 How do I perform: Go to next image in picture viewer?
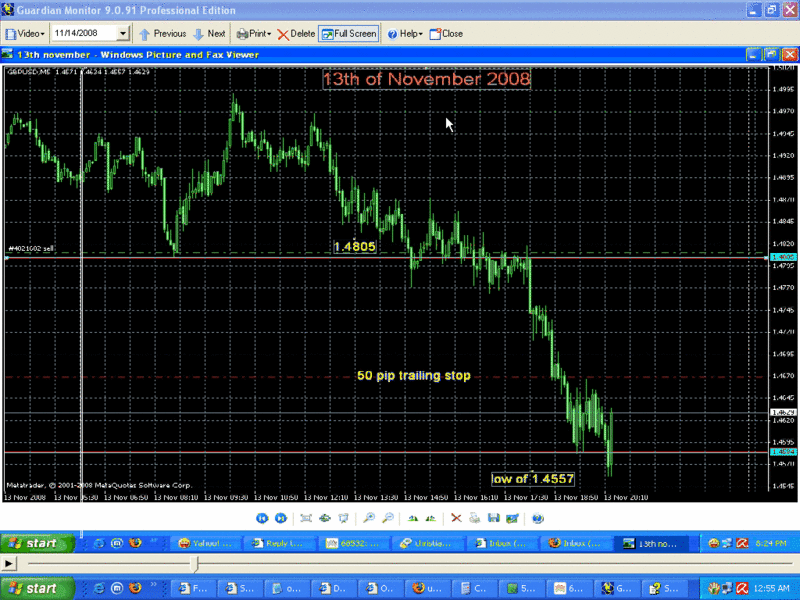pos(281,518)
